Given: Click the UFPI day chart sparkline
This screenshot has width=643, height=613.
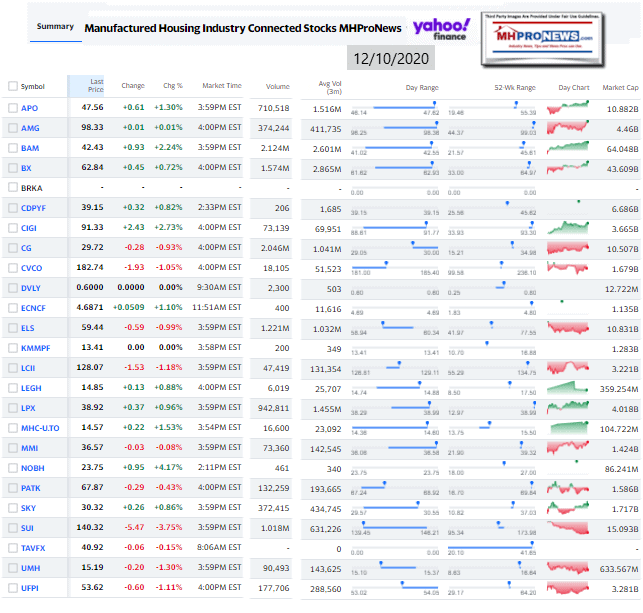Looking at the screenshot, I should pos(568,588).
